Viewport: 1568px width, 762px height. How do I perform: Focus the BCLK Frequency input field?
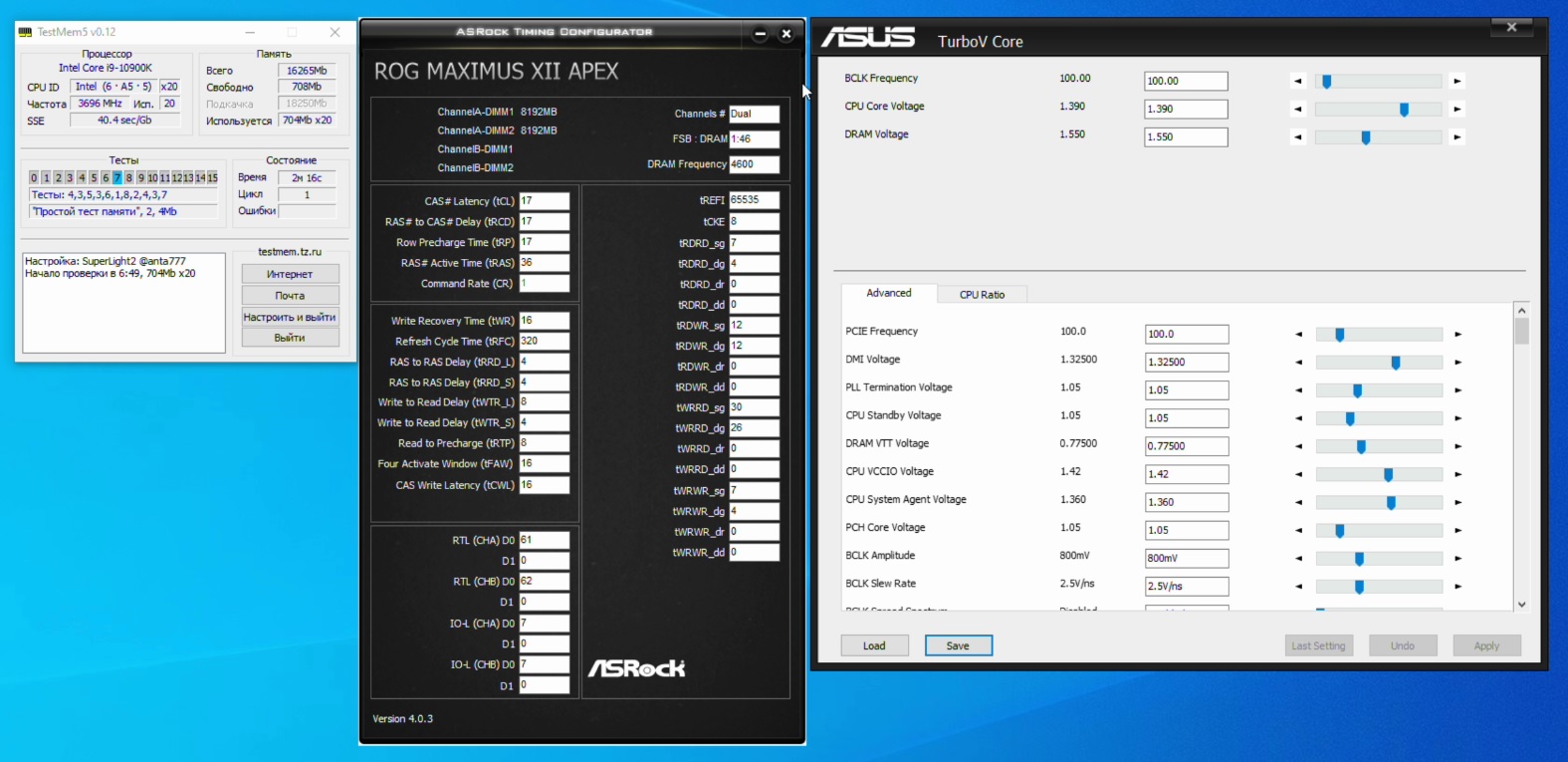pos(1186,81)
